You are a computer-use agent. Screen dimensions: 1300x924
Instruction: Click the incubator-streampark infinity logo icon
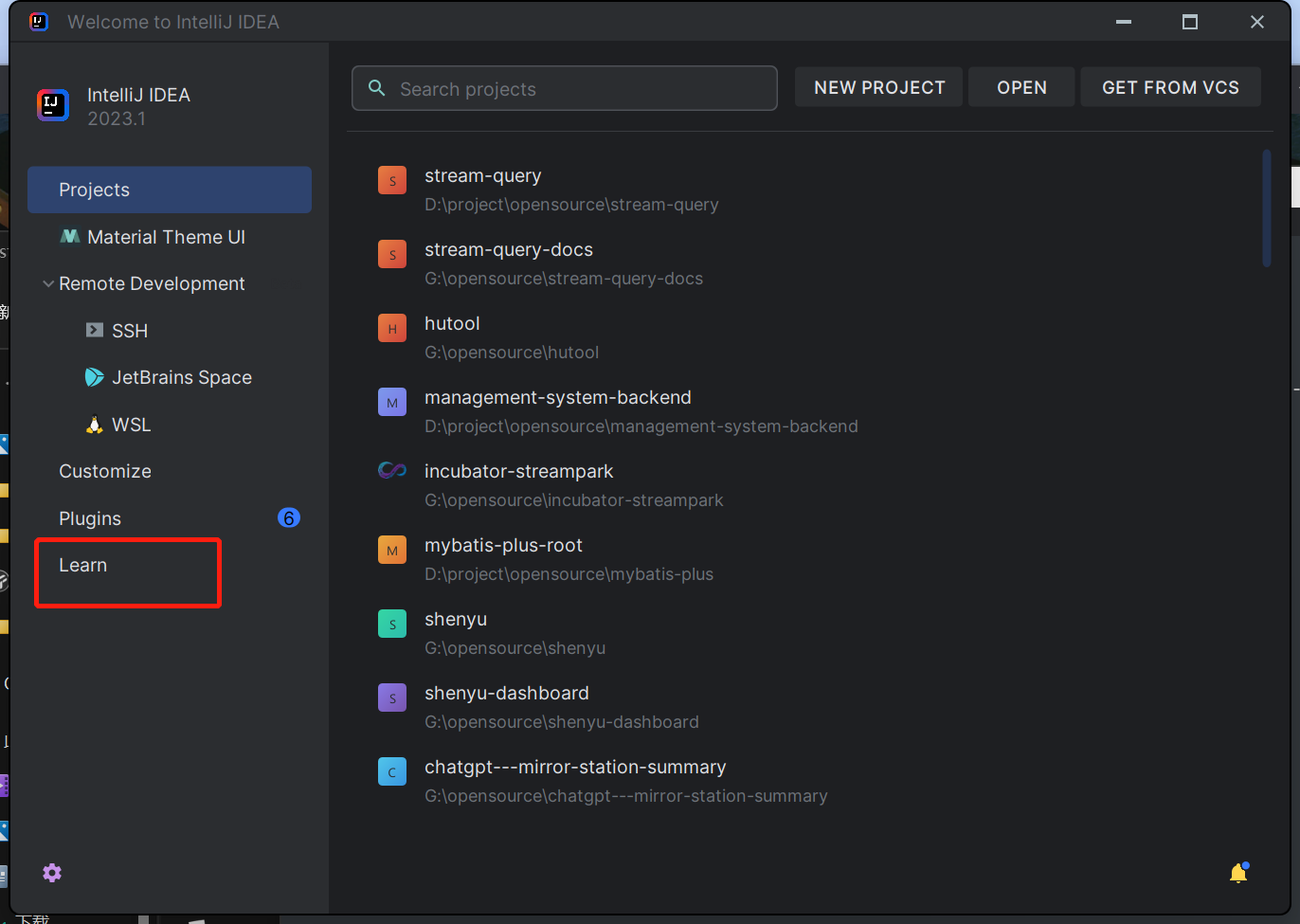pos(391,470)
